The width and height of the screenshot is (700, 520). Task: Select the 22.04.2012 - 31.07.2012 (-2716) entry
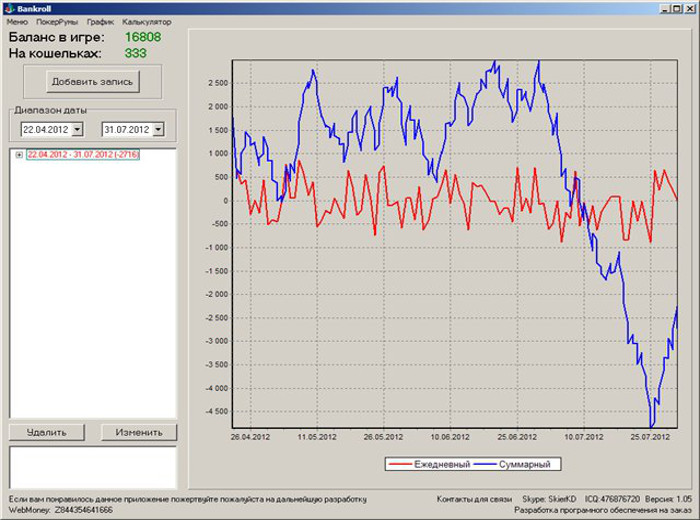(x=83, y=155)
